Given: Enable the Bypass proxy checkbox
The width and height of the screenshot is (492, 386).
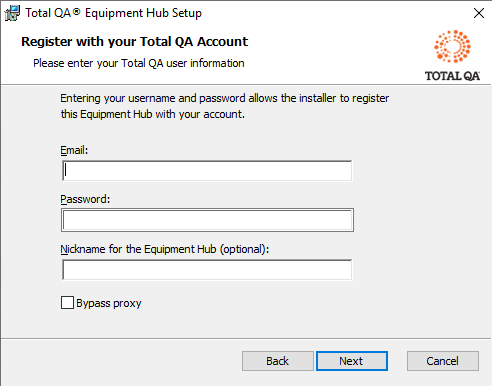Looking at the screenshot, I should point(67,303).
